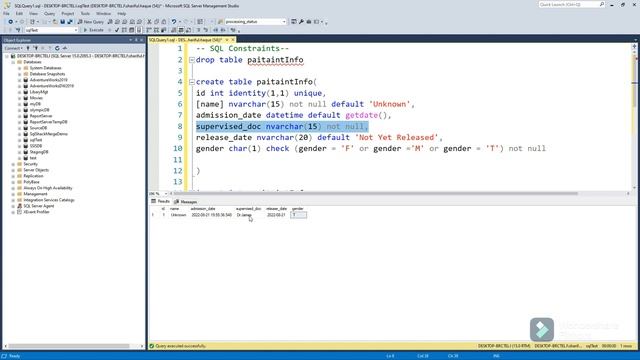
Task: Click the Paste clipboard icon
Action: click(x=164, y=22)
